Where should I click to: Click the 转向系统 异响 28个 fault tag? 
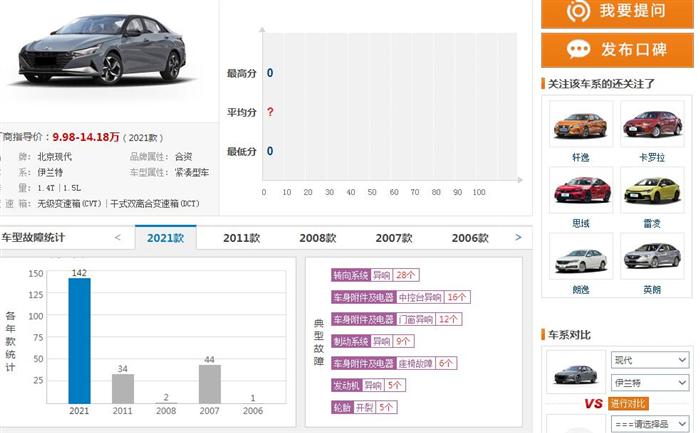tap(375, 275)
